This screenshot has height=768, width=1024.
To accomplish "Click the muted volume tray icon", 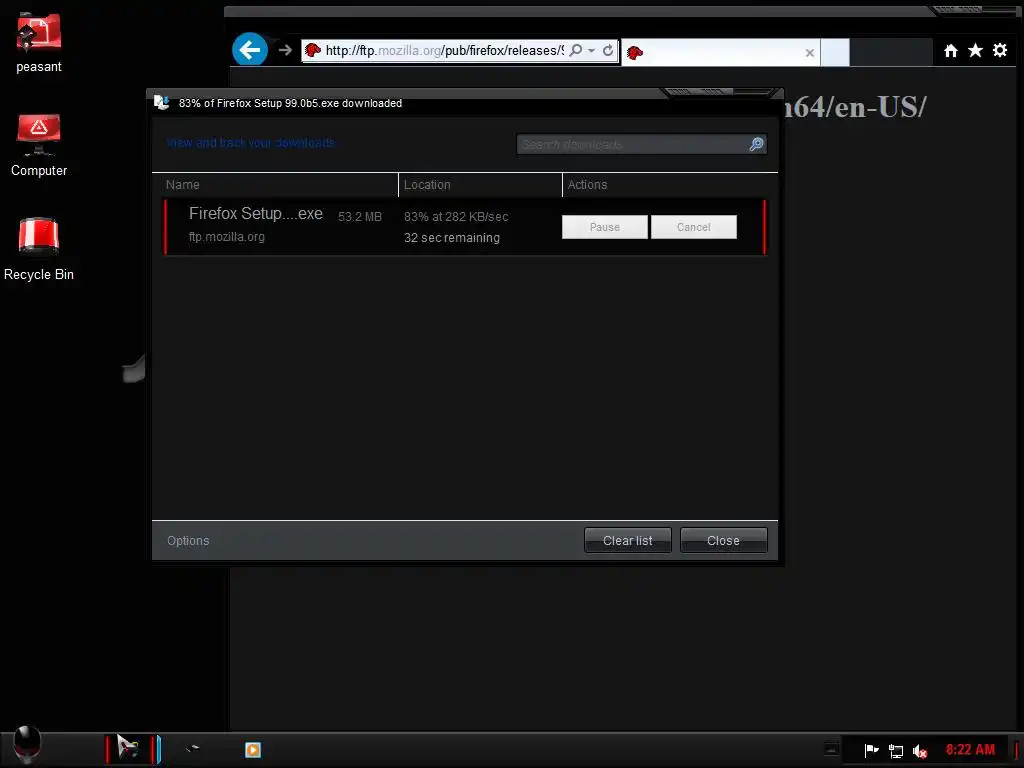I will tap(920, 751).
